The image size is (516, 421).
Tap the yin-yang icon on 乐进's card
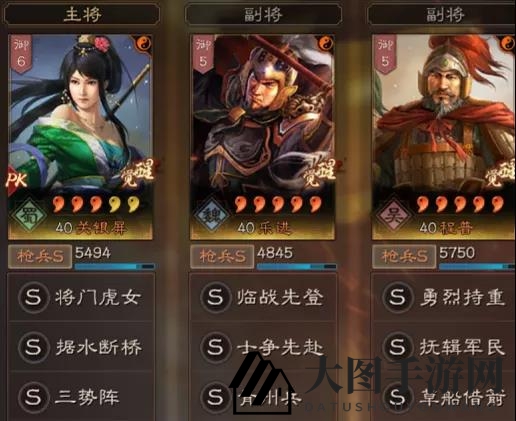coord(326,43)
